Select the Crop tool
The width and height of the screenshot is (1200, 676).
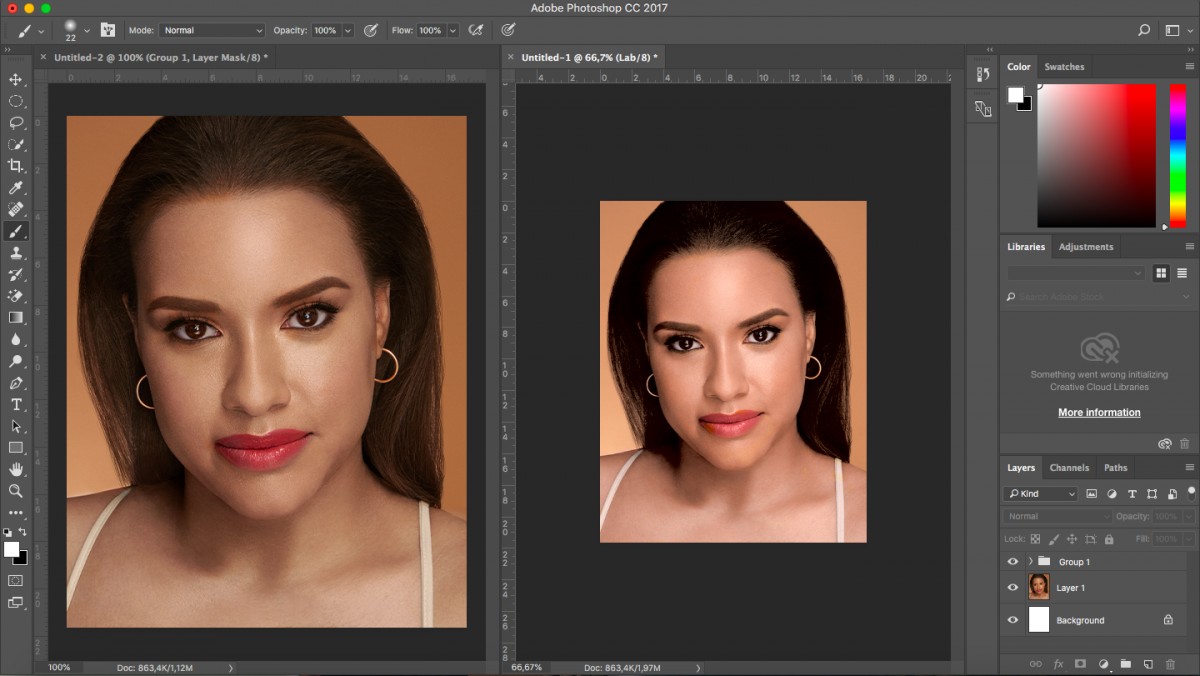click(16, 166)
